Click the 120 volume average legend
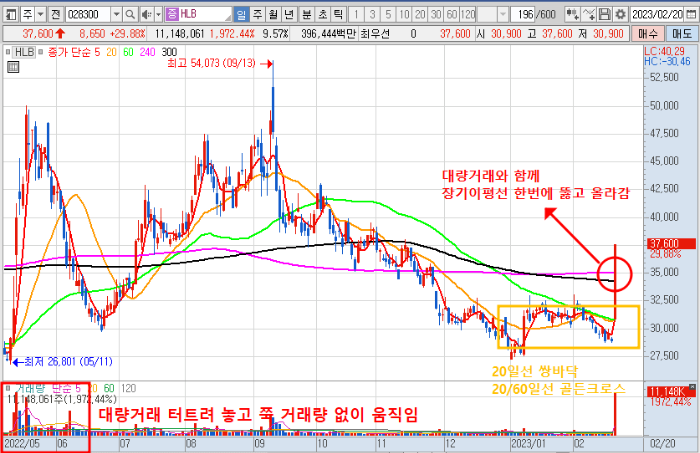 click(x=128, y=388)
